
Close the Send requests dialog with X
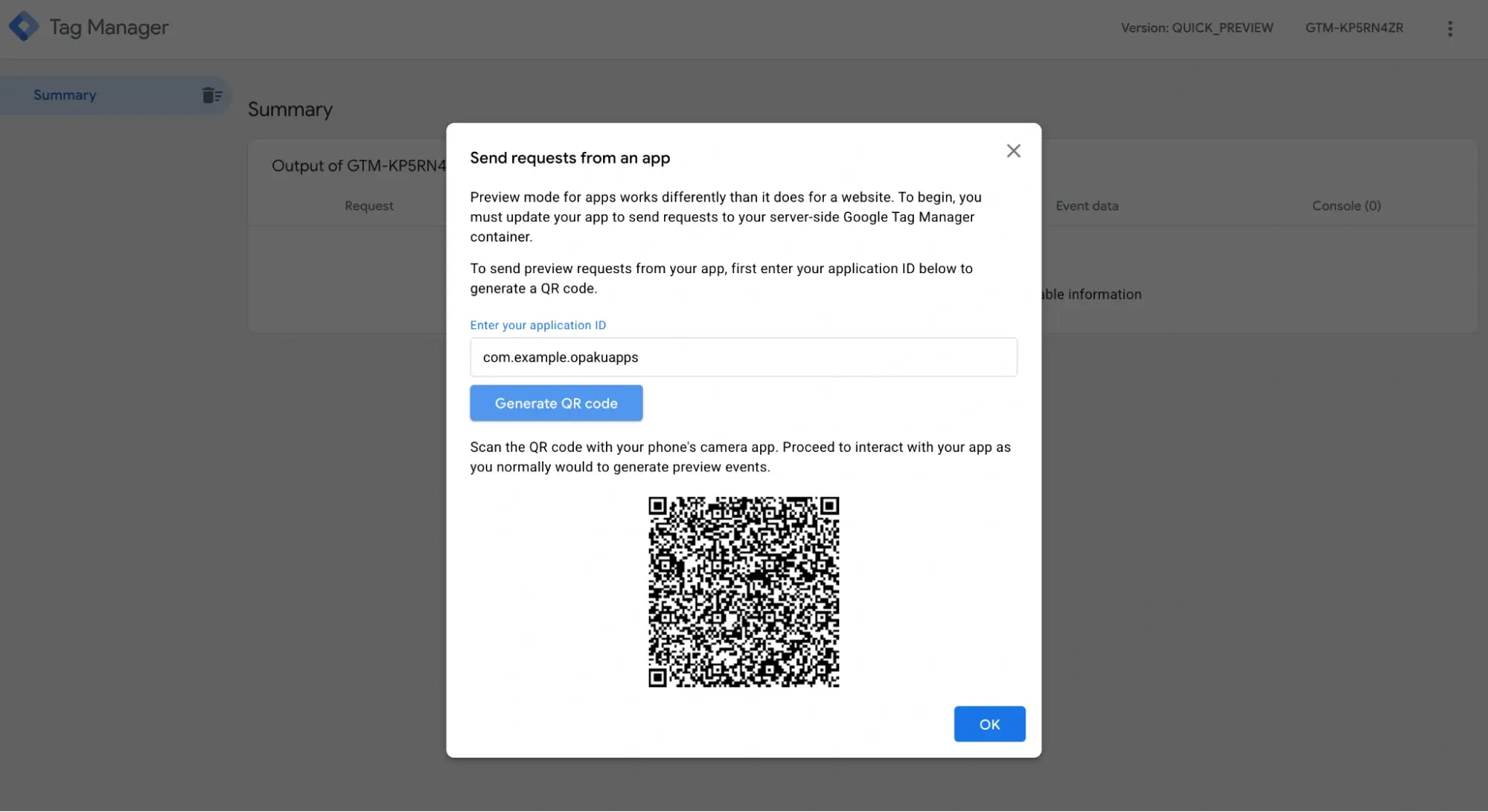pos(1013,151)
